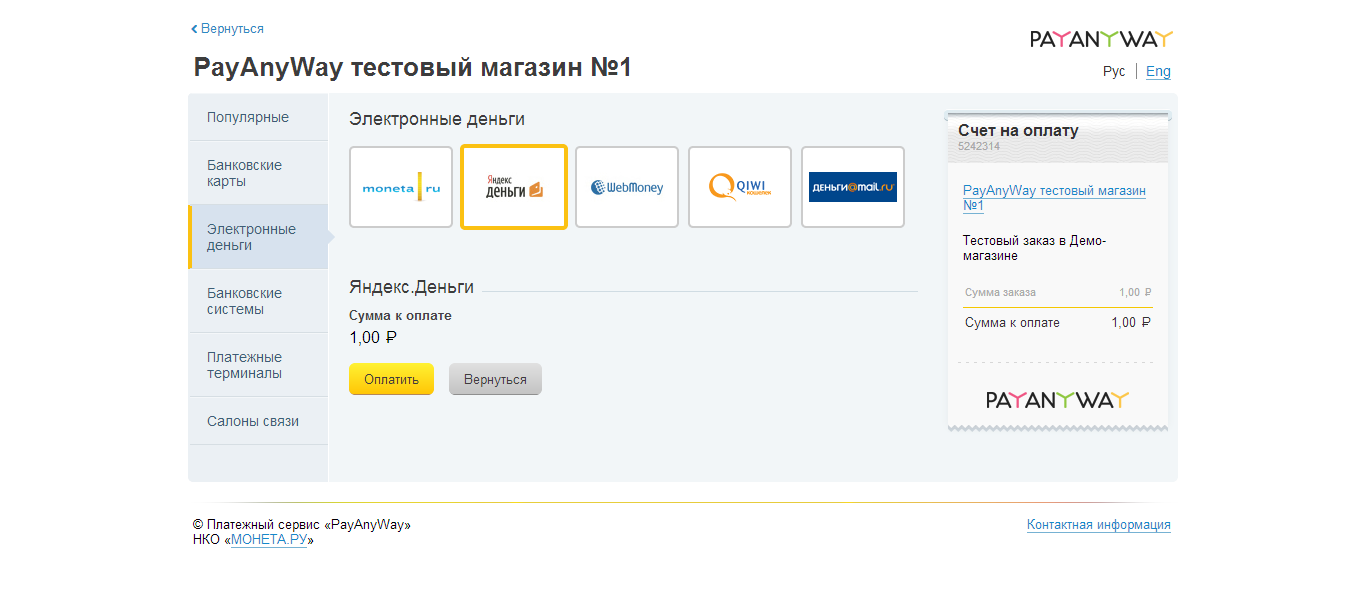Follow the Вернуться back link at top

click(x=228, y=29)
